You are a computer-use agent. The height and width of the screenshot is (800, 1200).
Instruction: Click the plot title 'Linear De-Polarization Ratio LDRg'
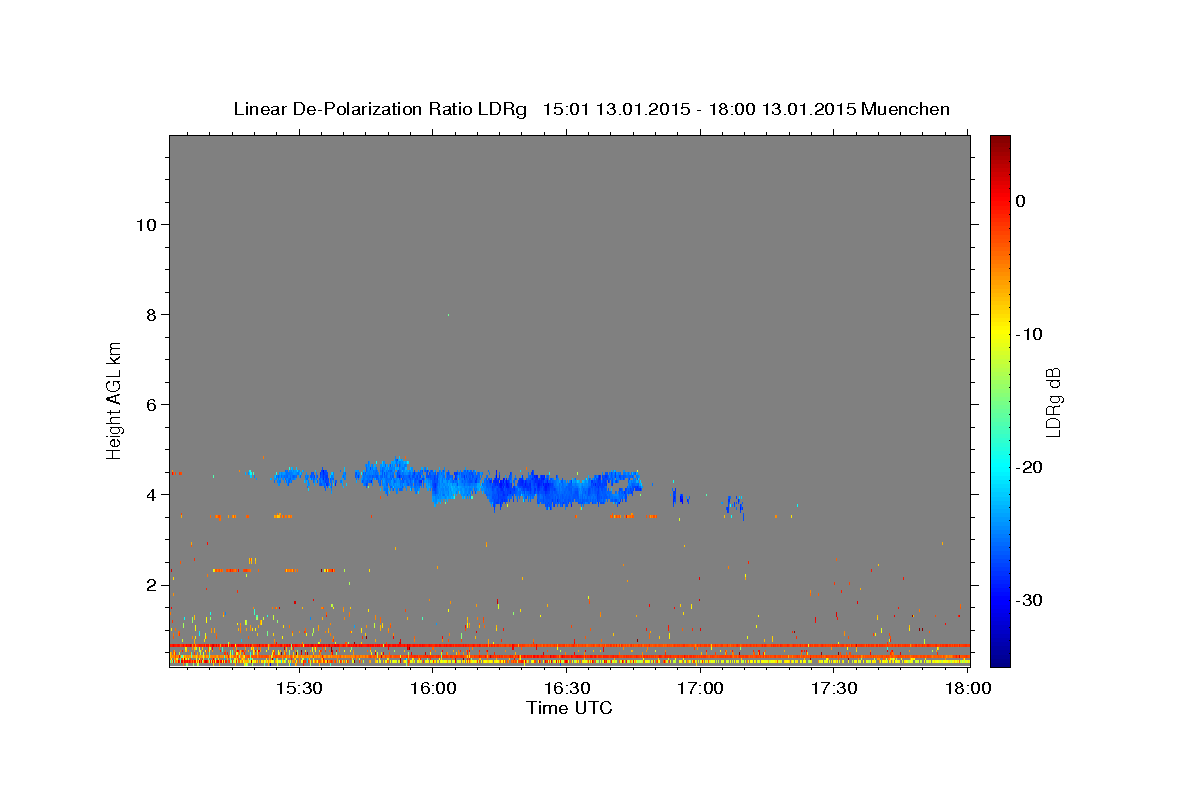379,109
